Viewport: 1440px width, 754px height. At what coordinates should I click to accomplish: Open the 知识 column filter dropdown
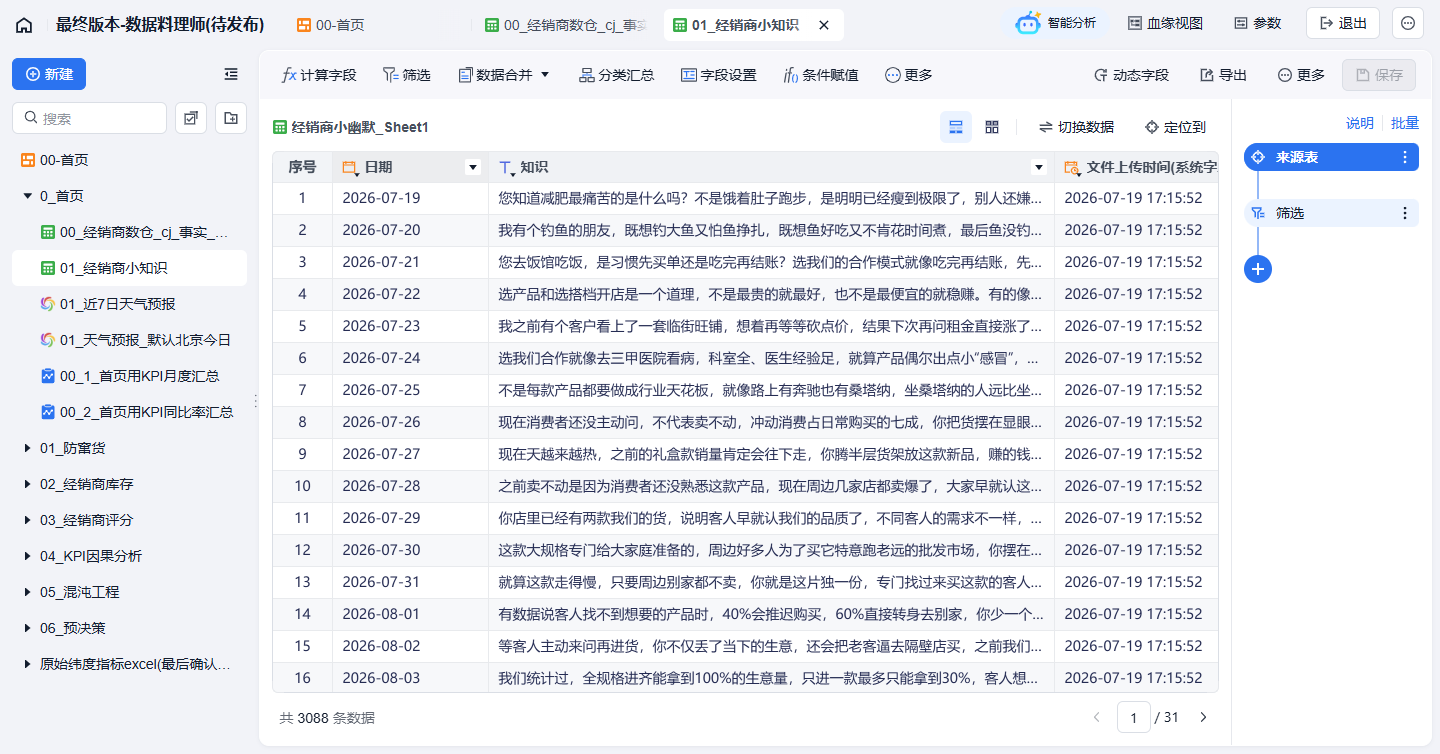(x=1039, y=167)
